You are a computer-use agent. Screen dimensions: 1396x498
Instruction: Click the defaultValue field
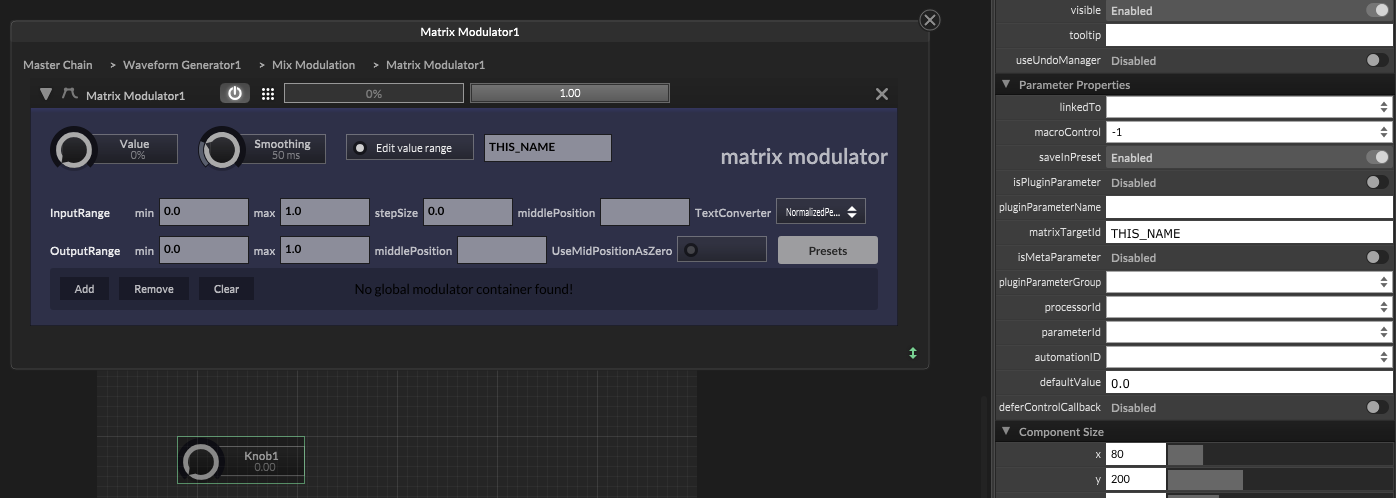(1249, 383)
